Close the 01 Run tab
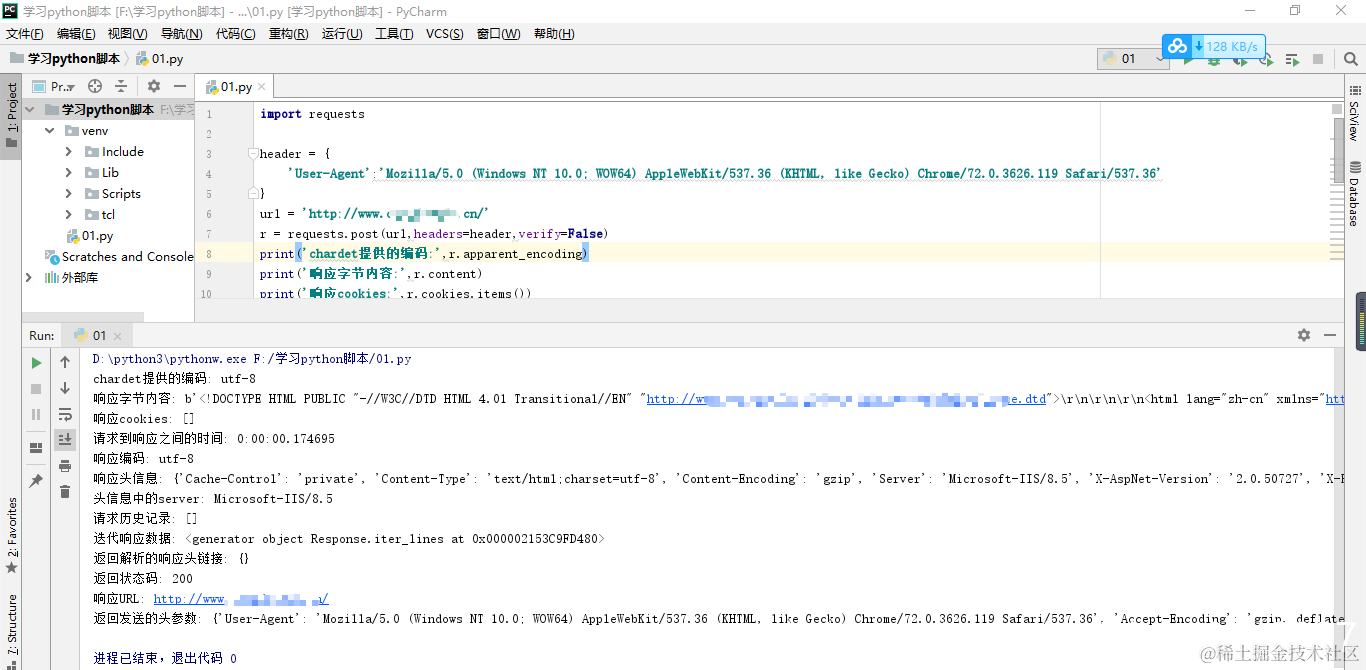 pos(116,336)
